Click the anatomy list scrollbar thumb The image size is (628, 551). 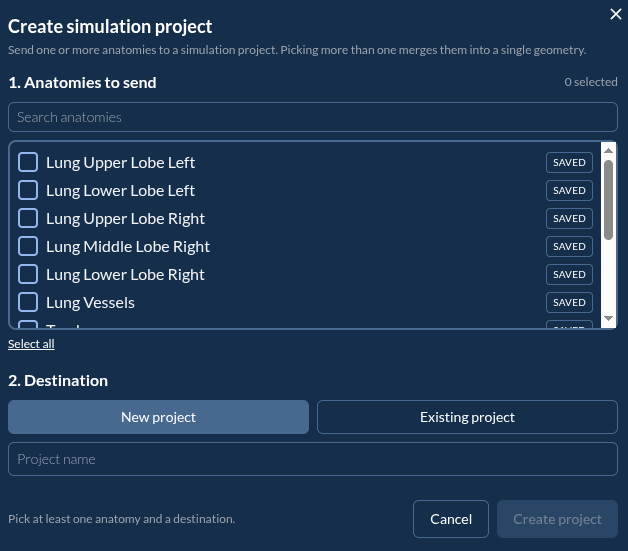[x=608, y=200]
